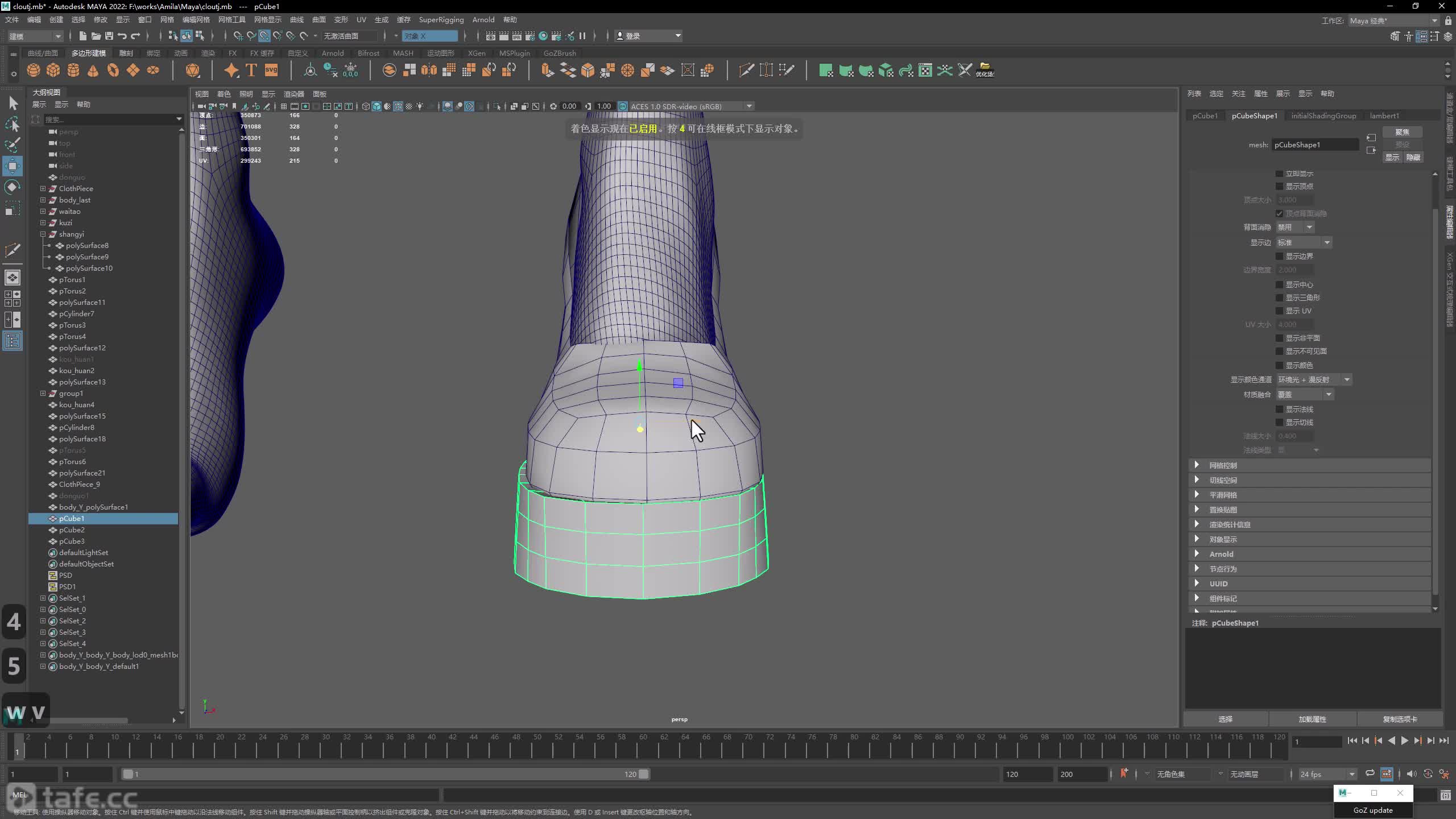This screenshot has width=1456, height=819.
Task: Click the Save scene icon
Action: (109, 36)
